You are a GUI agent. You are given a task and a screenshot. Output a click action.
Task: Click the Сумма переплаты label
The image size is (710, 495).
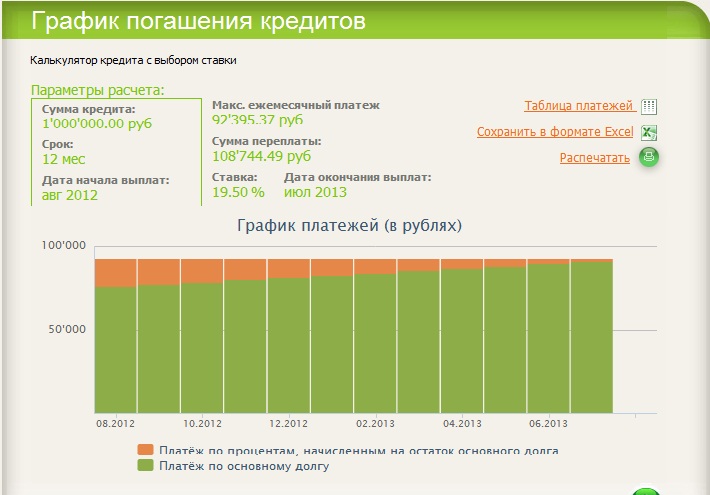click(x=266, y=141)
